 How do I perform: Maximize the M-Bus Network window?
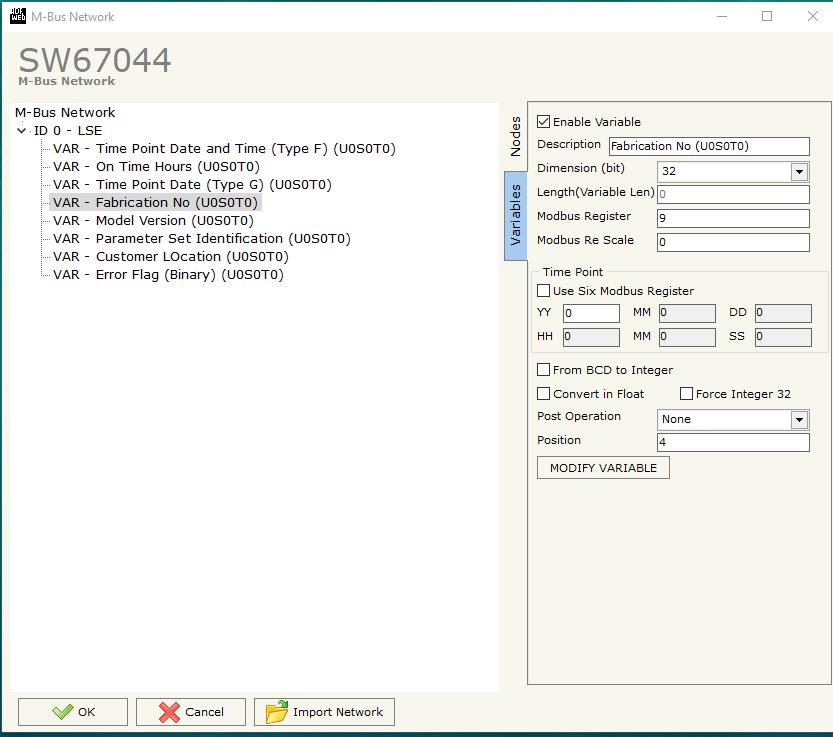pos(767,16)
